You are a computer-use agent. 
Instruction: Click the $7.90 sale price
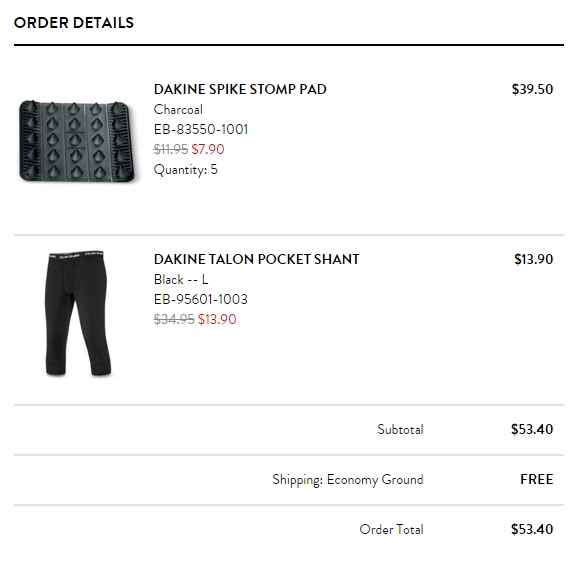point(208,149)
